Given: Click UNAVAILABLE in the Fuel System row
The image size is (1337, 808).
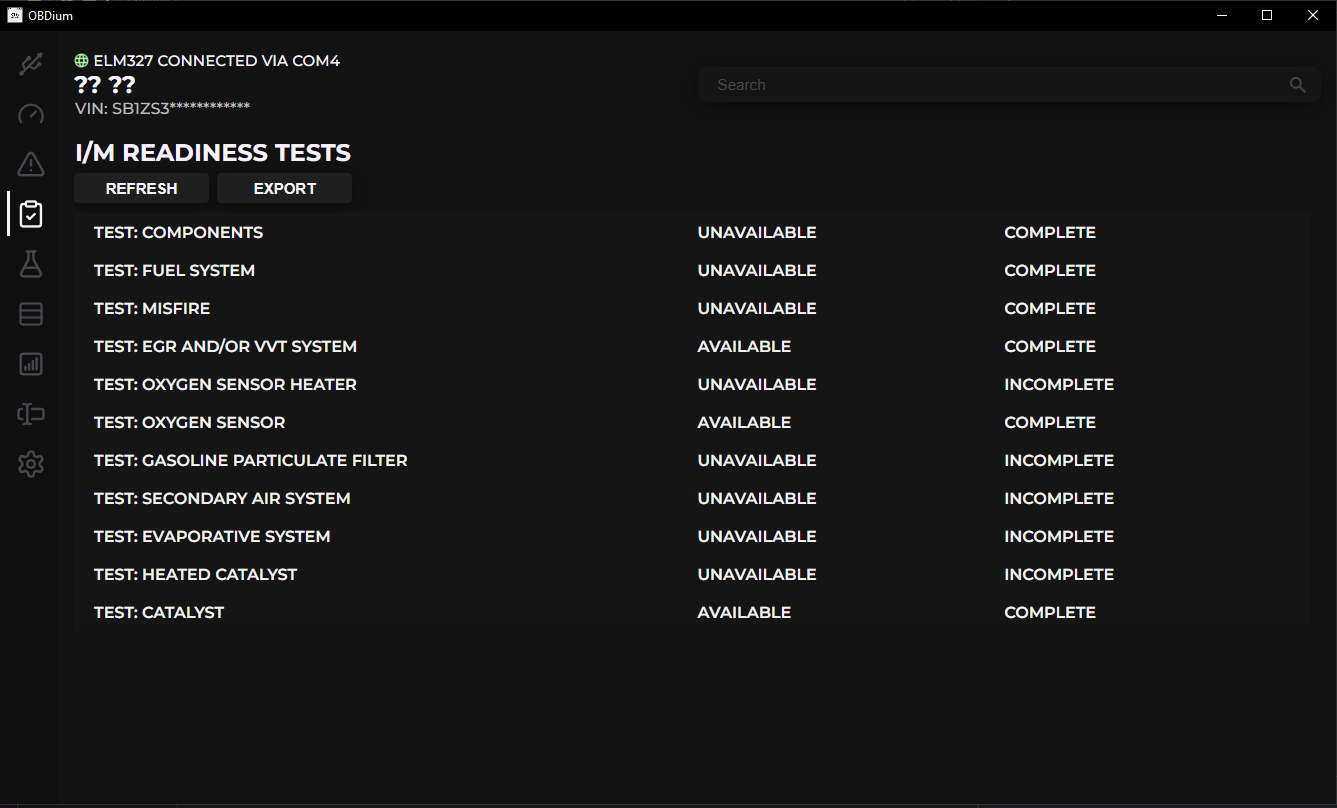Looking at the screenshot, I should coord(757,270).
